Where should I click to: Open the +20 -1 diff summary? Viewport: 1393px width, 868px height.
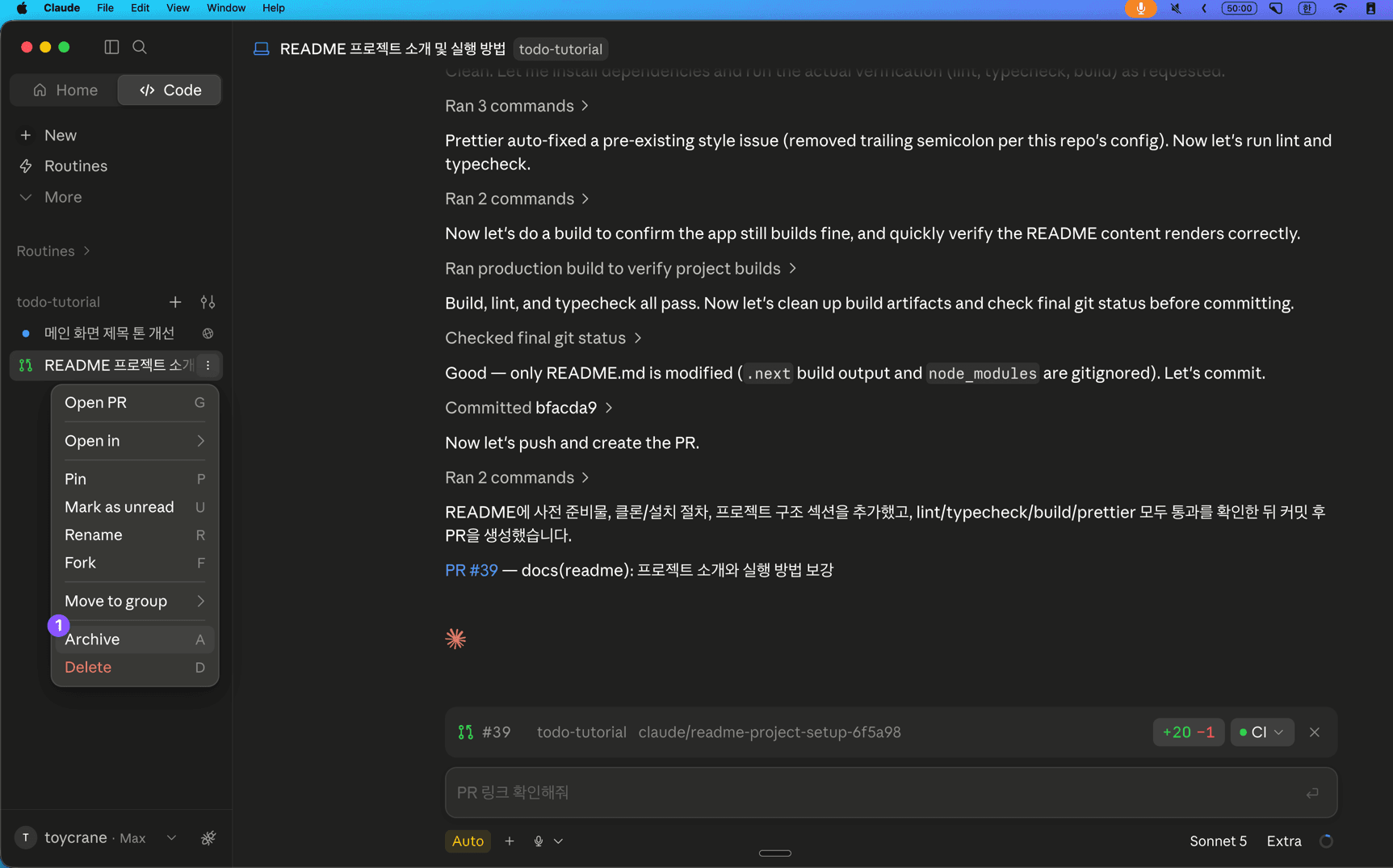pyautogui.click(x=1189, y=732)
